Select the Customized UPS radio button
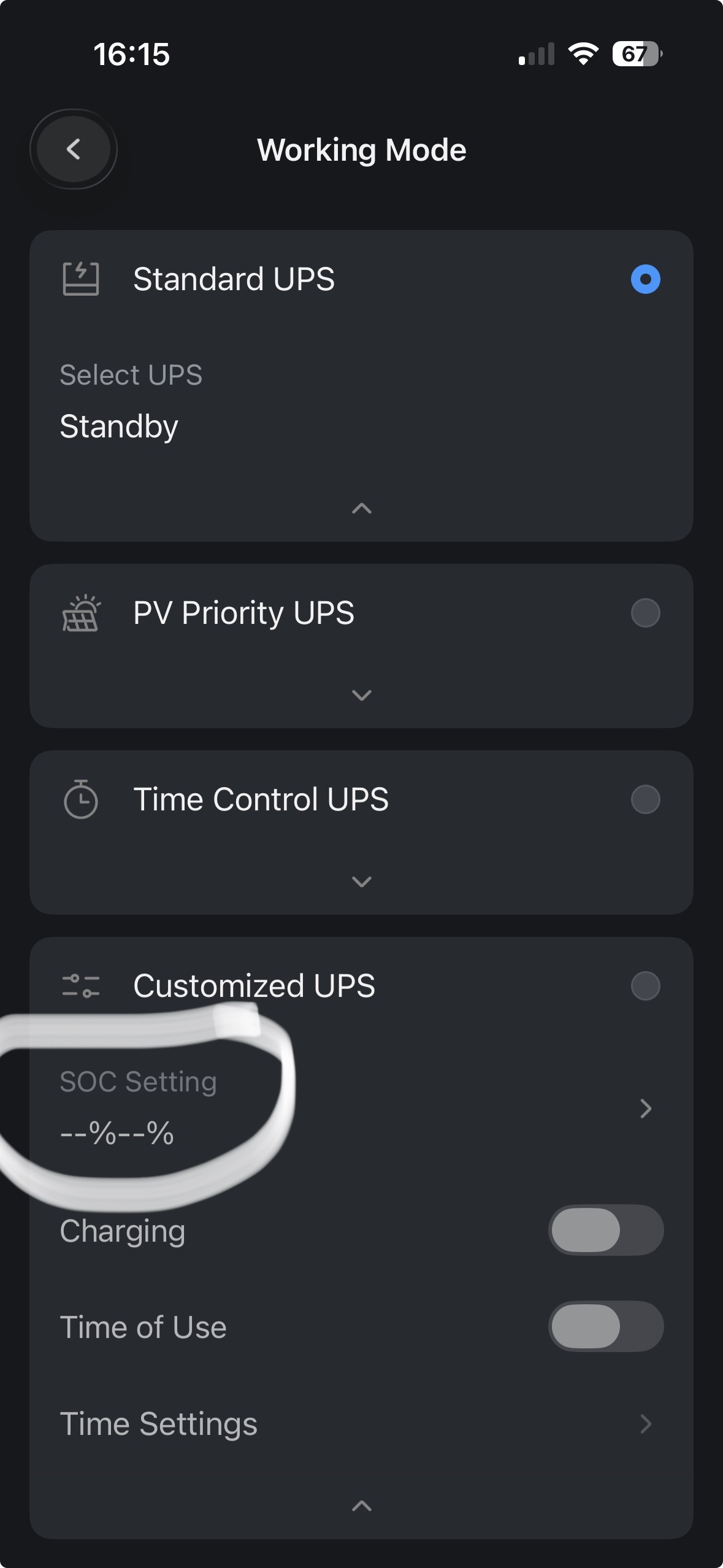 click(645, 986)
